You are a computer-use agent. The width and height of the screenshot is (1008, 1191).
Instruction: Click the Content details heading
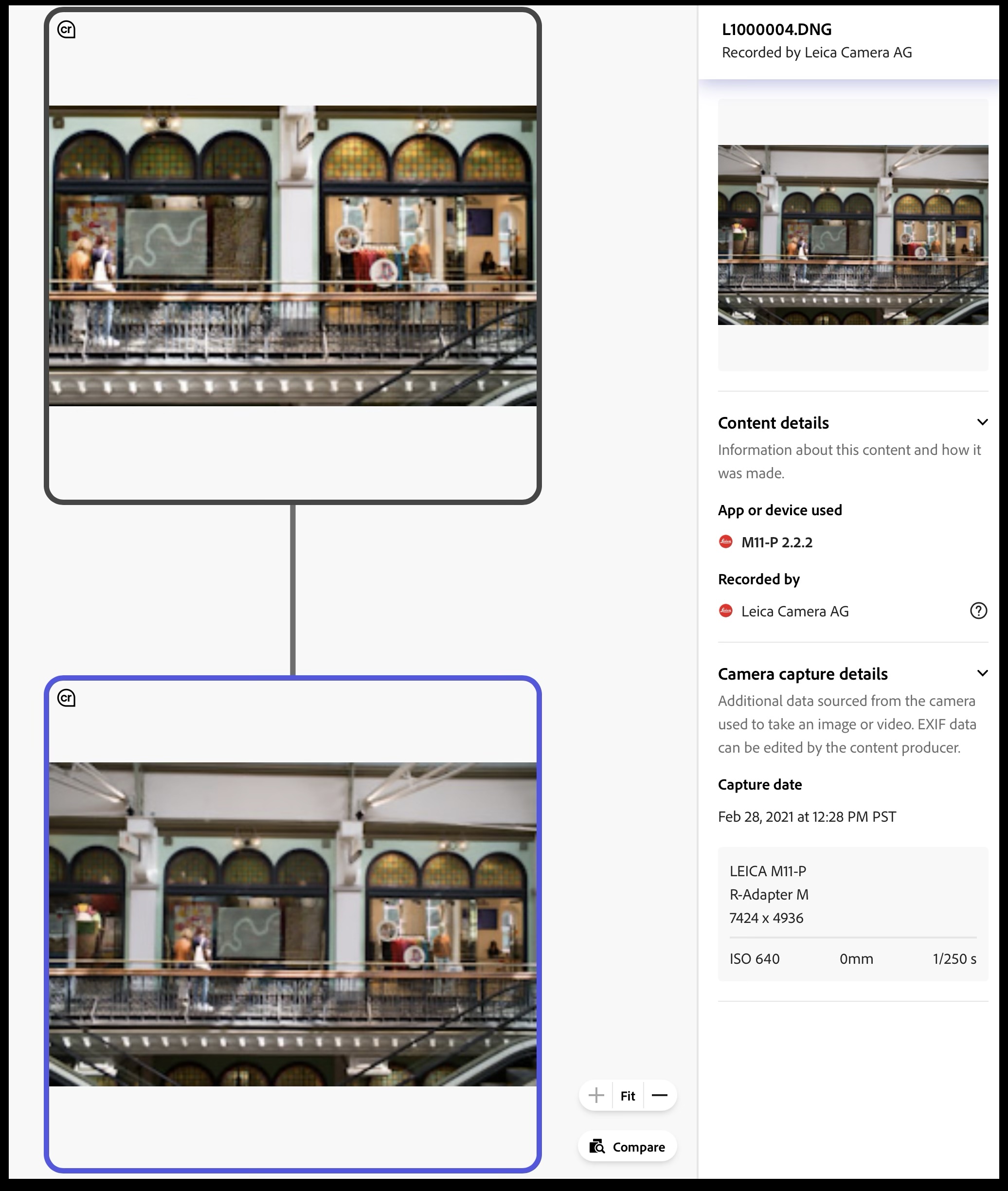(x=773, y=423)
